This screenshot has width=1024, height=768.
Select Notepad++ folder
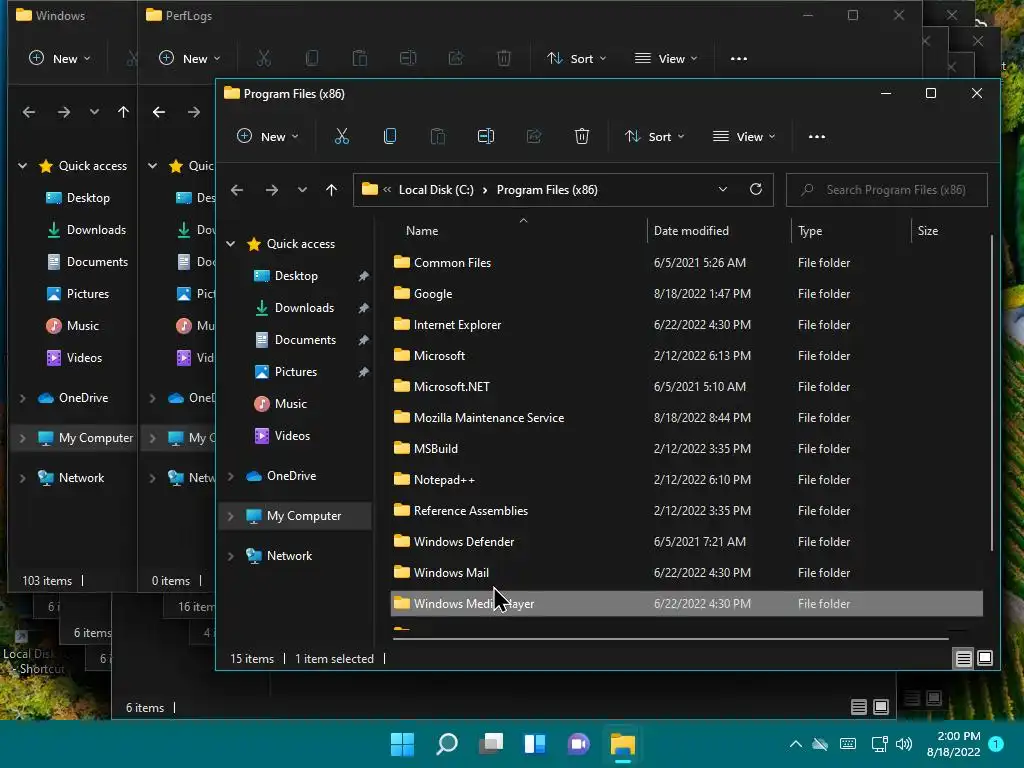[687, 480]
